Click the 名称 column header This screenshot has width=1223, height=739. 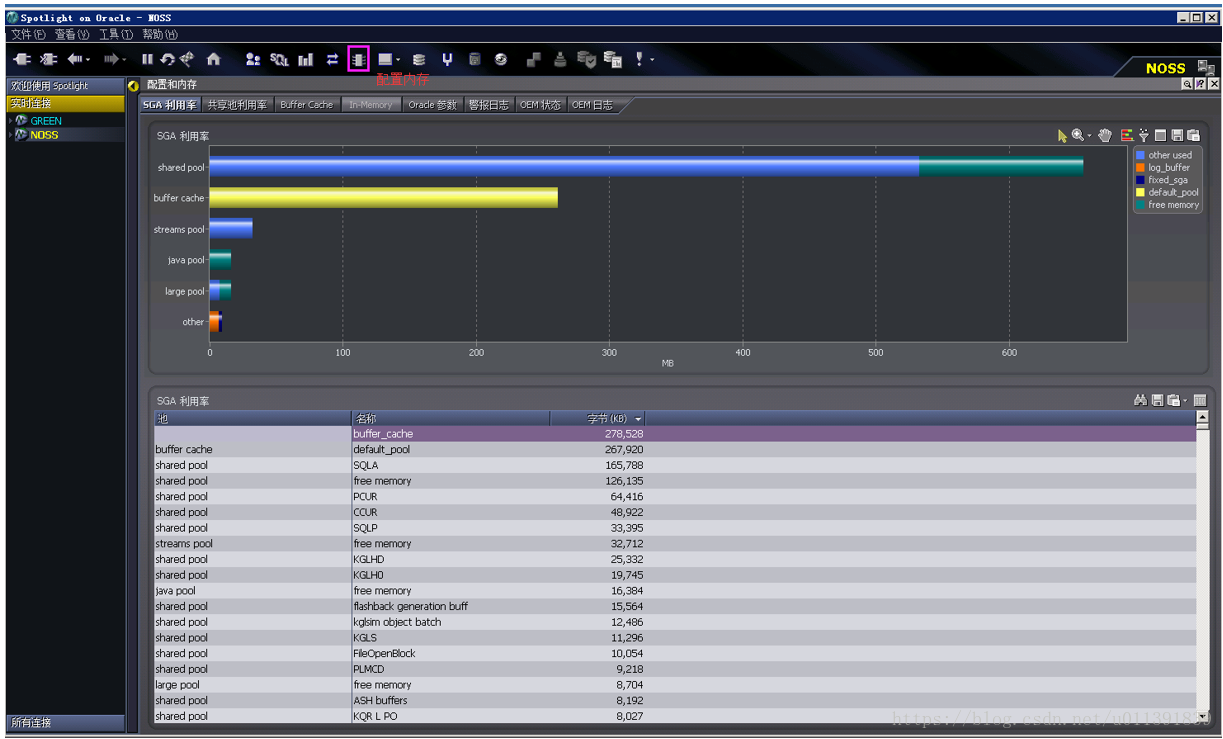tap(450, 418)
